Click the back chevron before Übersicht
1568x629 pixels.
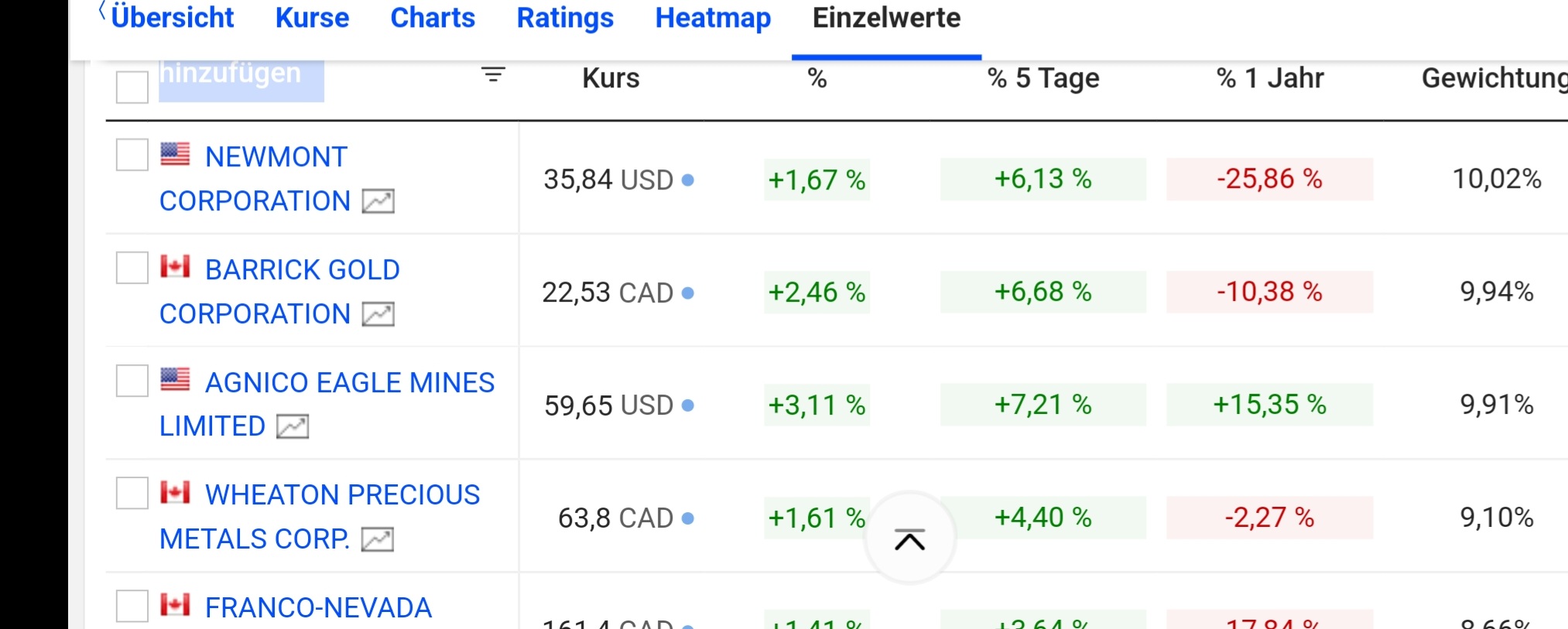[101, 12]
